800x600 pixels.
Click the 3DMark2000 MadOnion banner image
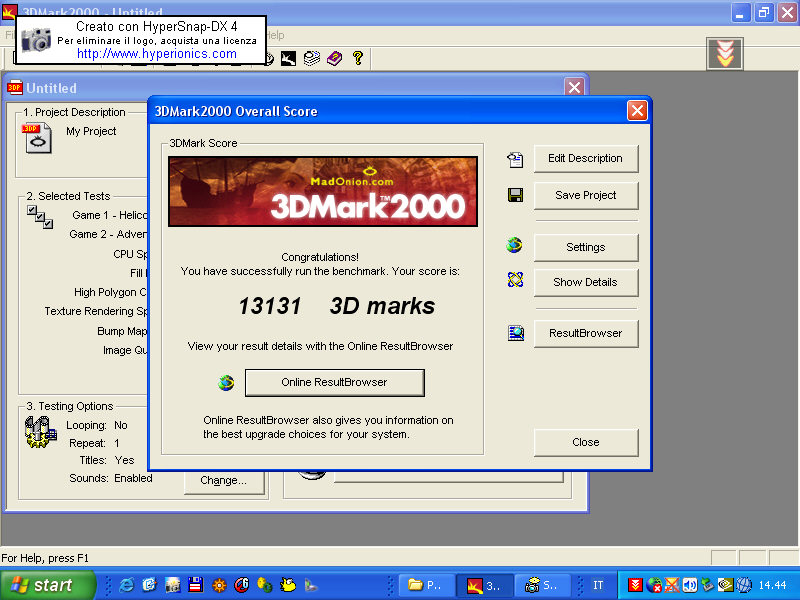point(323,191)
